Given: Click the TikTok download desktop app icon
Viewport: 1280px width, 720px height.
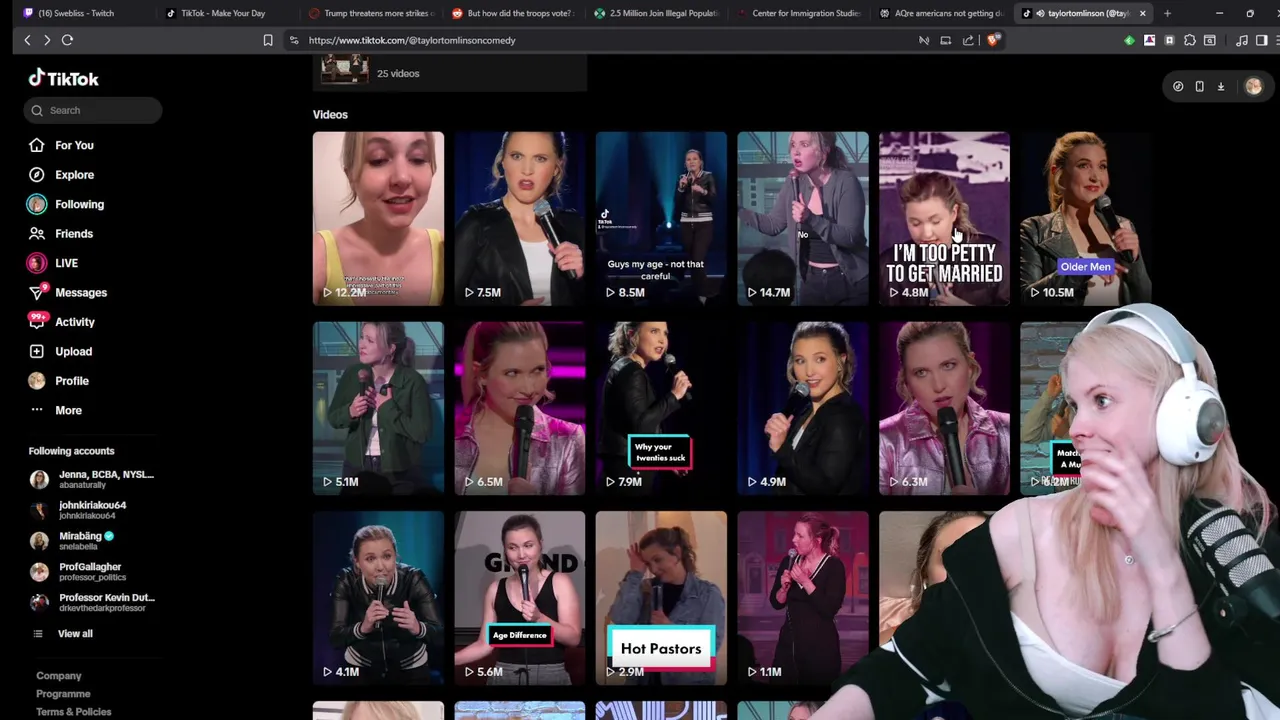Looking at the screenshot, I should 1221,87.
